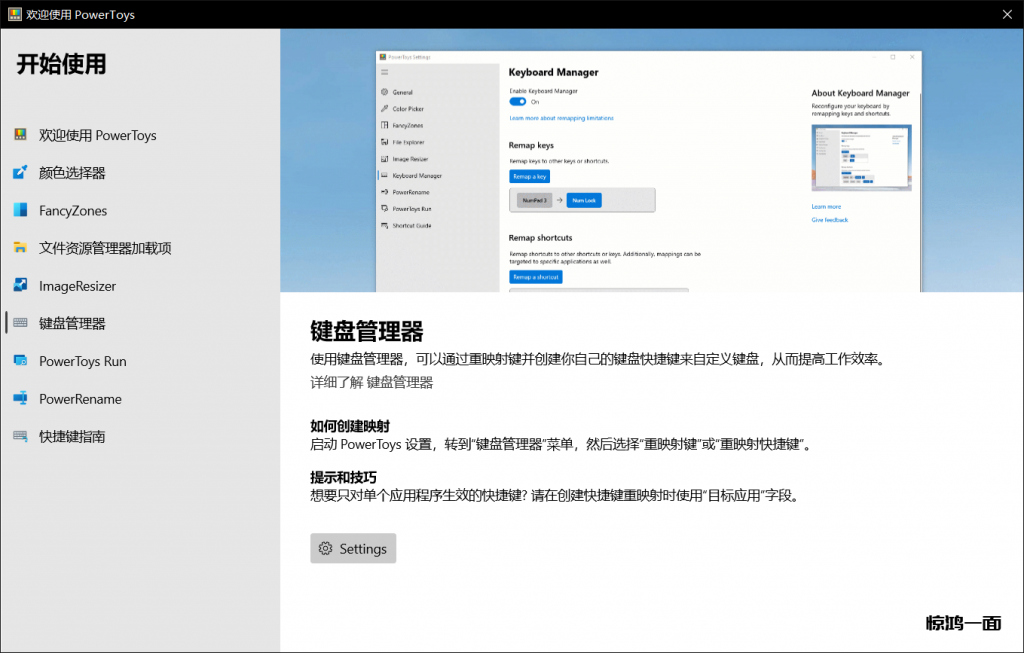Viewport: 1024px width, 653px height.
Task: Open the 详细了解 键盘管理器 link
Action: [371, 382]
